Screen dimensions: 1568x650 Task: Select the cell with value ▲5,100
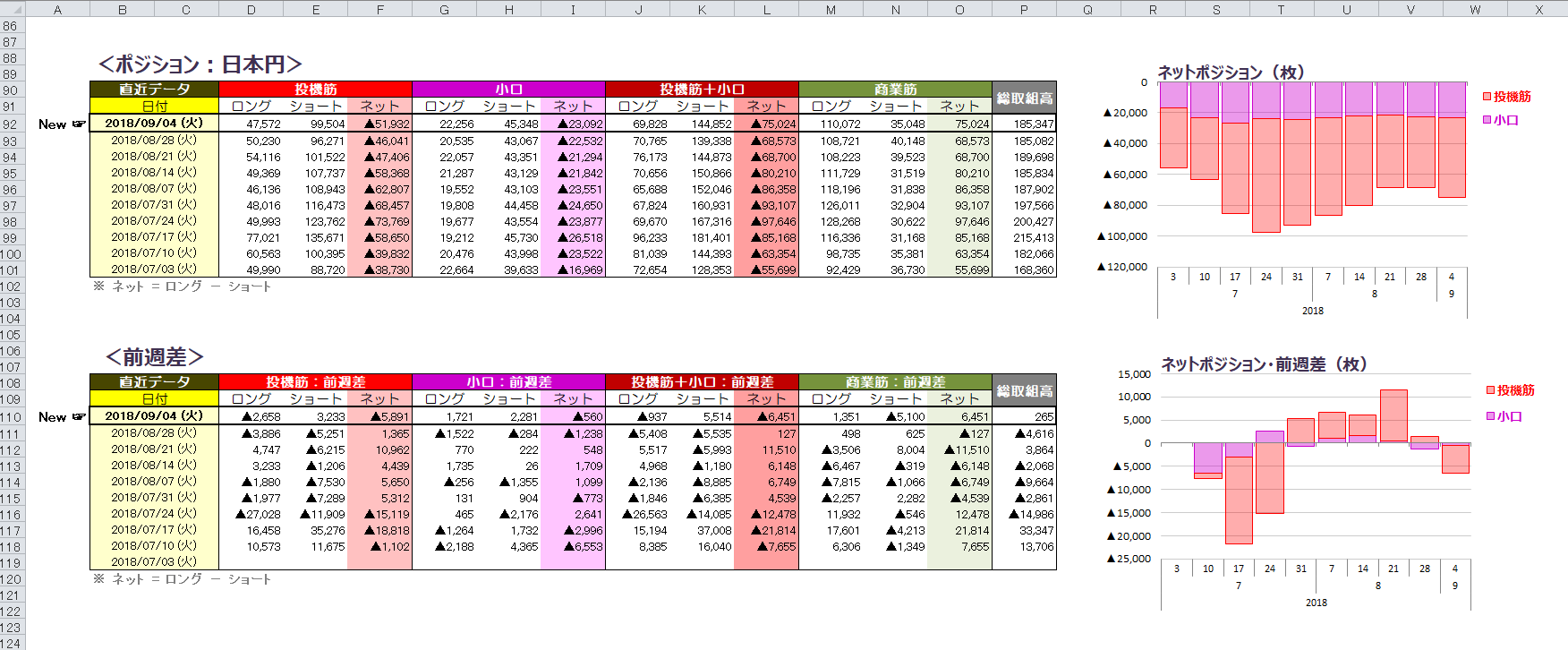pyautogui.click(x=896, y=416)
